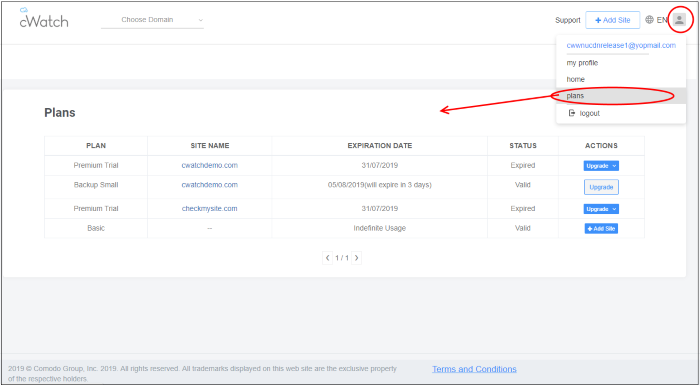Open cwatchdemo.com link in Backup Small row
This screenshot has height=385, width=700.
[x=209, y=185]
